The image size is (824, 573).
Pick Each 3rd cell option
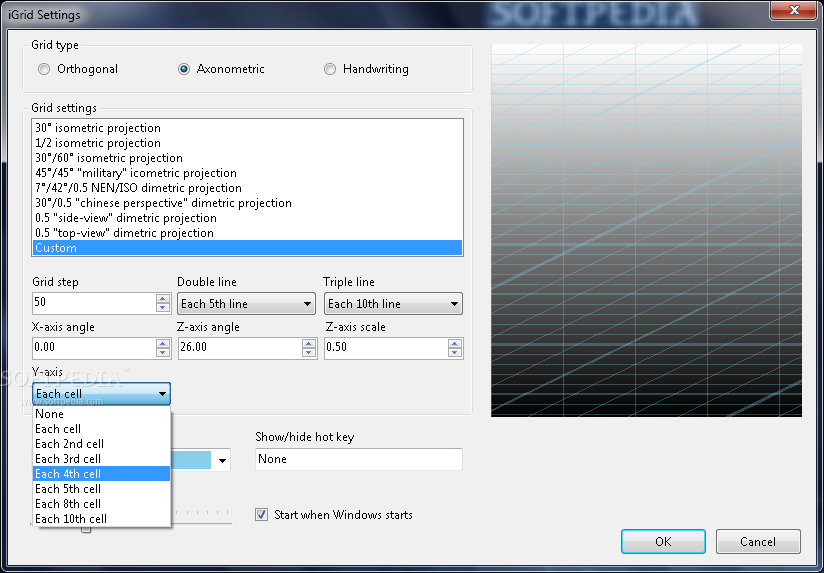point(101,459)
